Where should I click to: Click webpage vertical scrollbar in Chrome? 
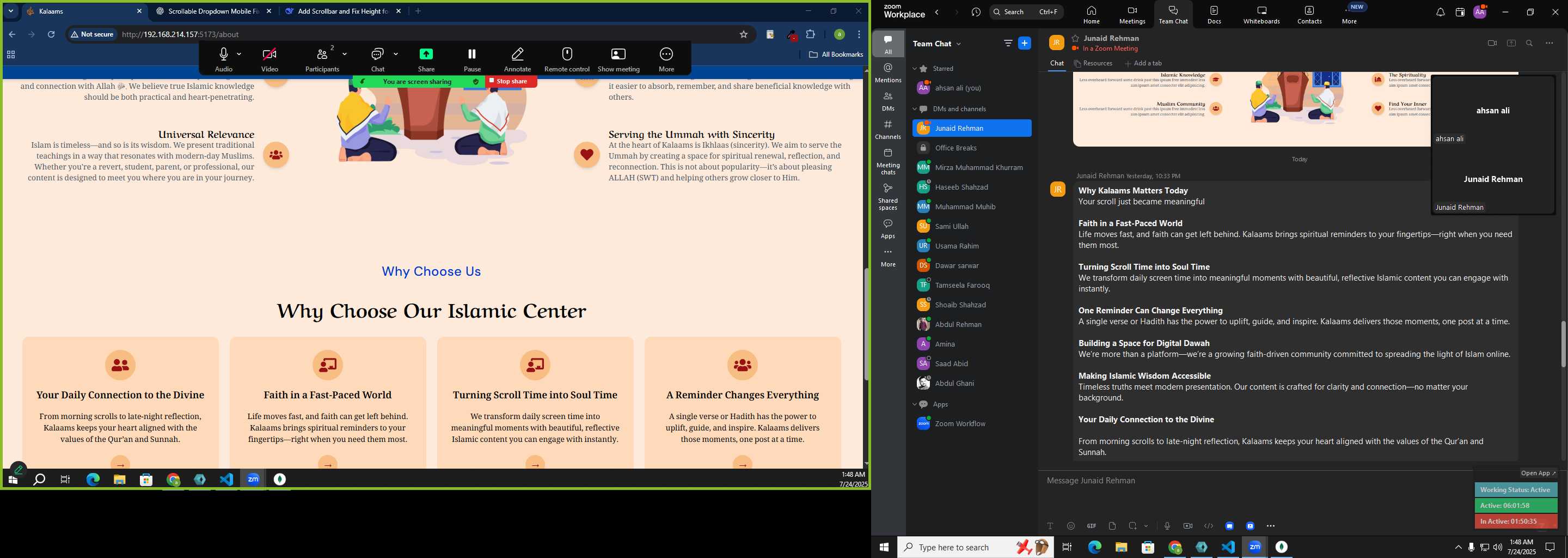[x=866, y=324]
